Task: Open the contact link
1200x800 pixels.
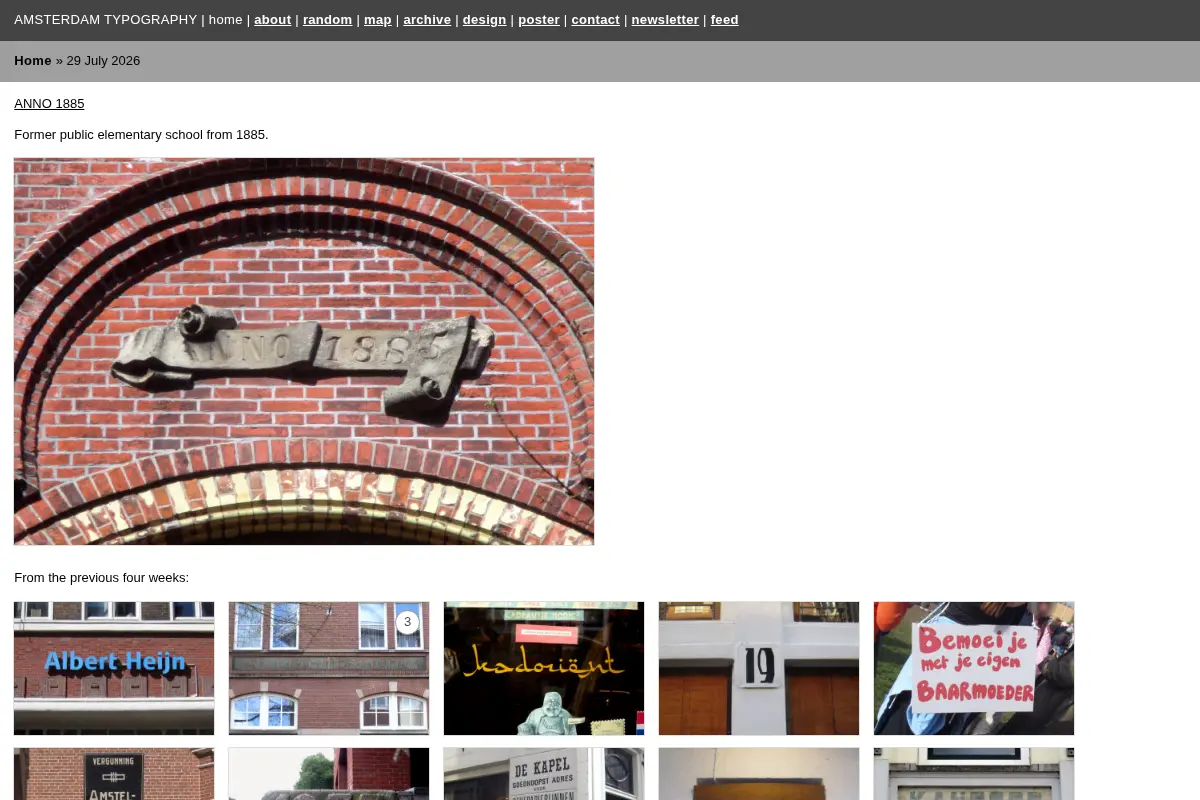Action: (595, 20)
